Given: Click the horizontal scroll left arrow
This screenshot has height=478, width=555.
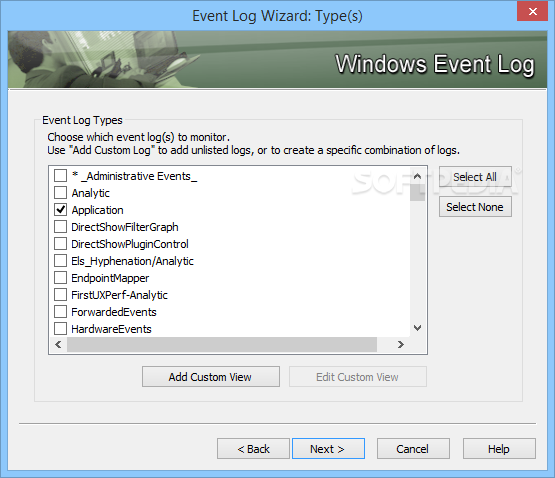Looking at the screenshot, I should [58, 345].
